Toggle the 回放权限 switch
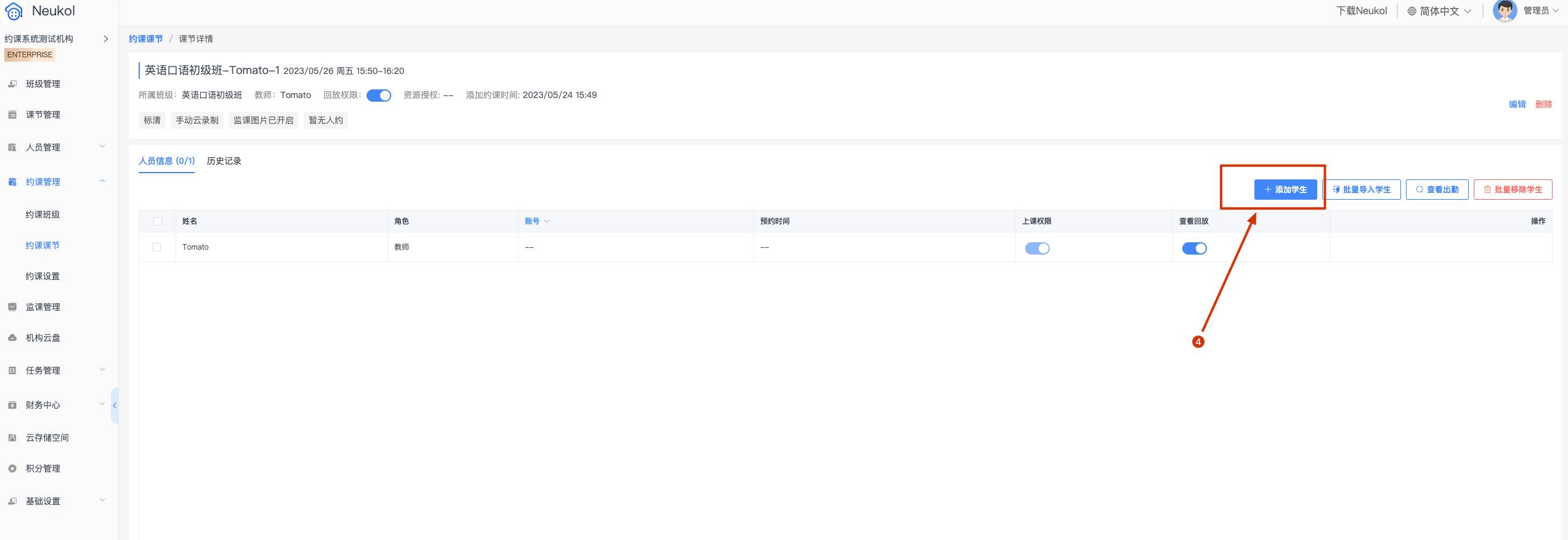This screenshot has height=540, width=1568. pyautogui.click(x=379, y=96)
